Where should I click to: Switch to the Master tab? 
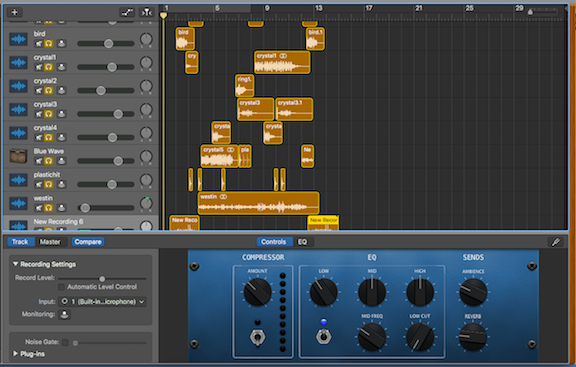pos(50,242)
